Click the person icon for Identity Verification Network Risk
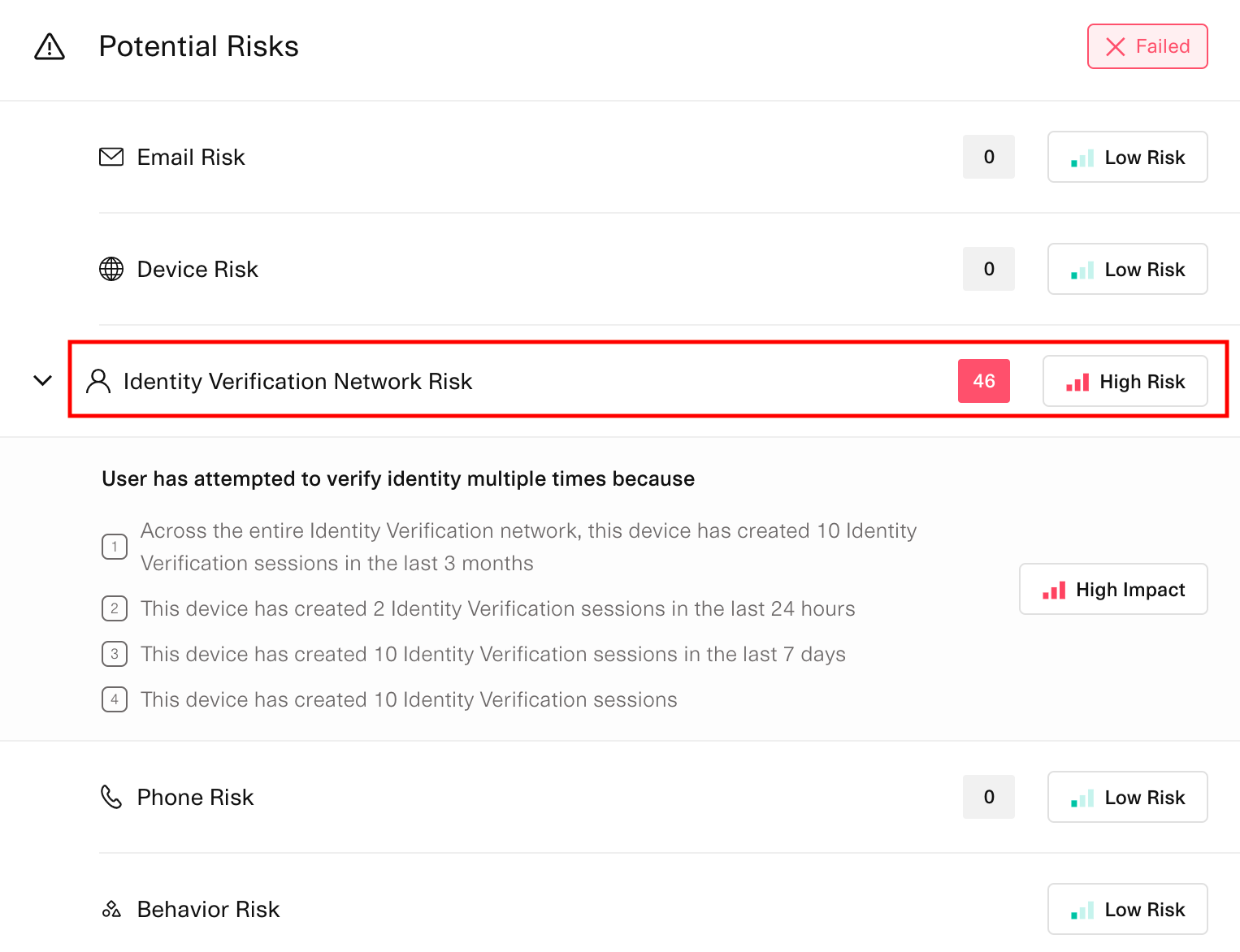 pos(98,381)
